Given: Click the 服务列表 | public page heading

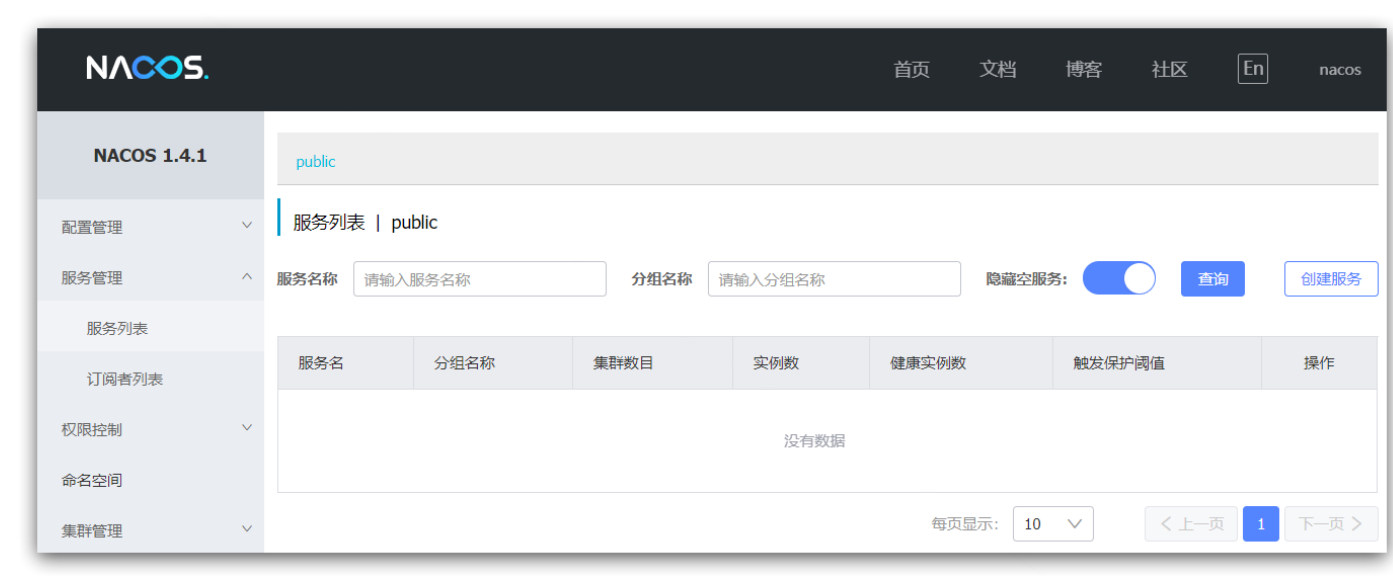Looking at the screenshot, I should click(365, 223).
